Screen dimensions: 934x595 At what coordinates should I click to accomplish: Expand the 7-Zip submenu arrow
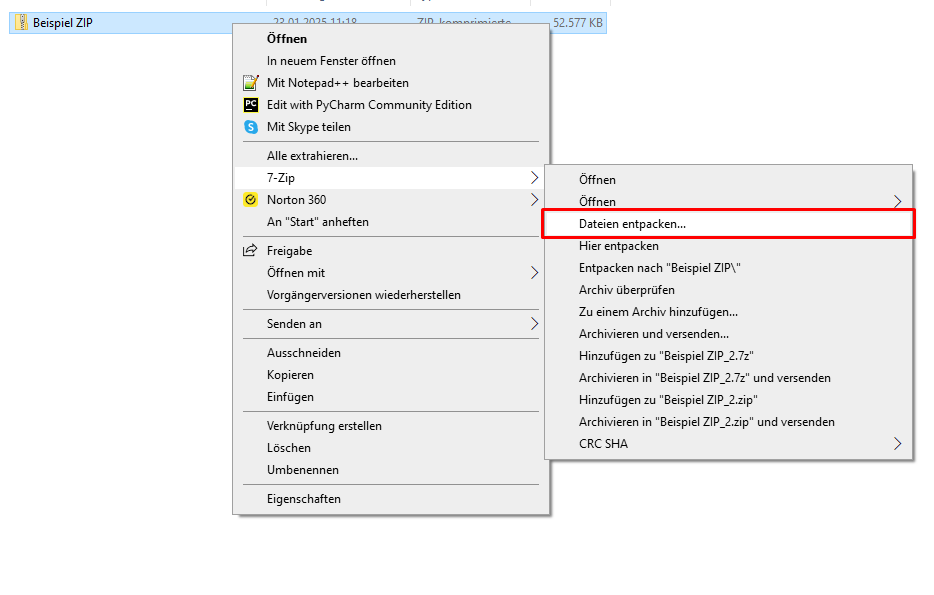[534, 178]
